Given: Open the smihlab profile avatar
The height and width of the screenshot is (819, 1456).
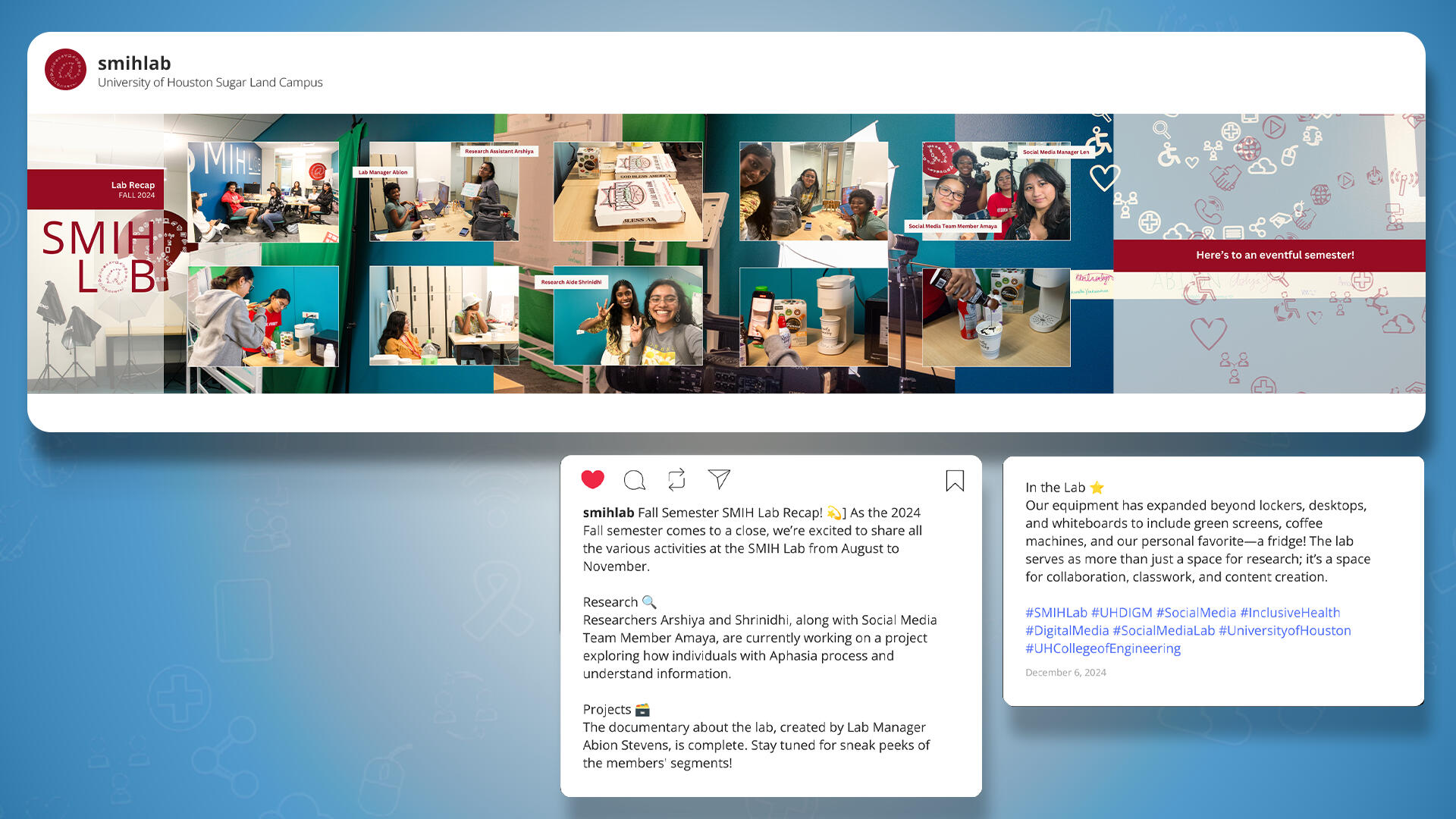Looking at the screenshot, I should 65,70.
